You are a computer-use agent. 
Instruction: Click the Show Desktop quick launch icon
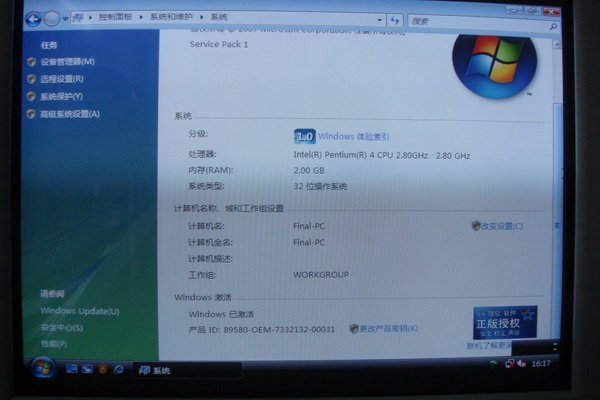[x=71, y=369]
